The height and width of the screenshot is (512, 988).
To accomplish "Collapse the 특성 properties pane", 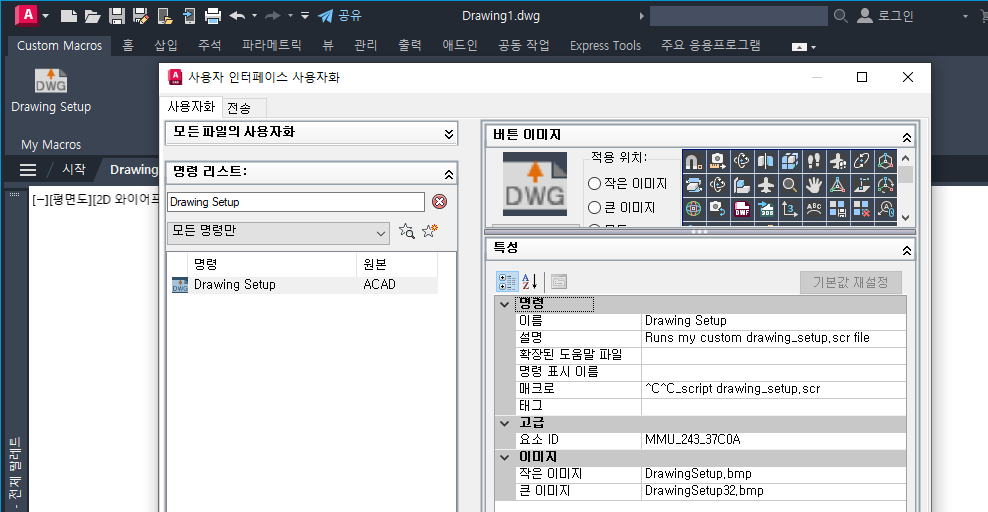I will point(907,250).
